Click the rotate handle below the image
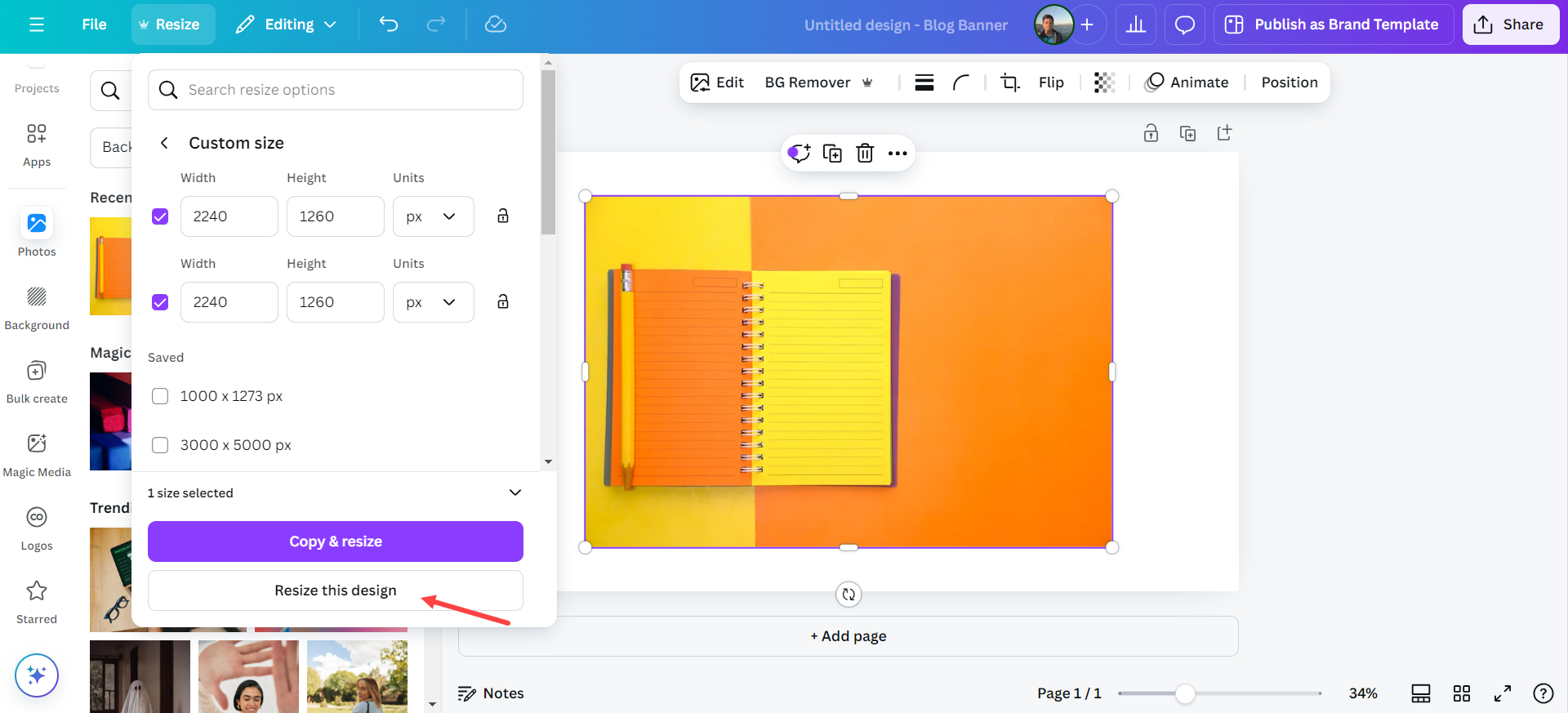This screenshot has height=713, width=1568. tap(849, 595)
